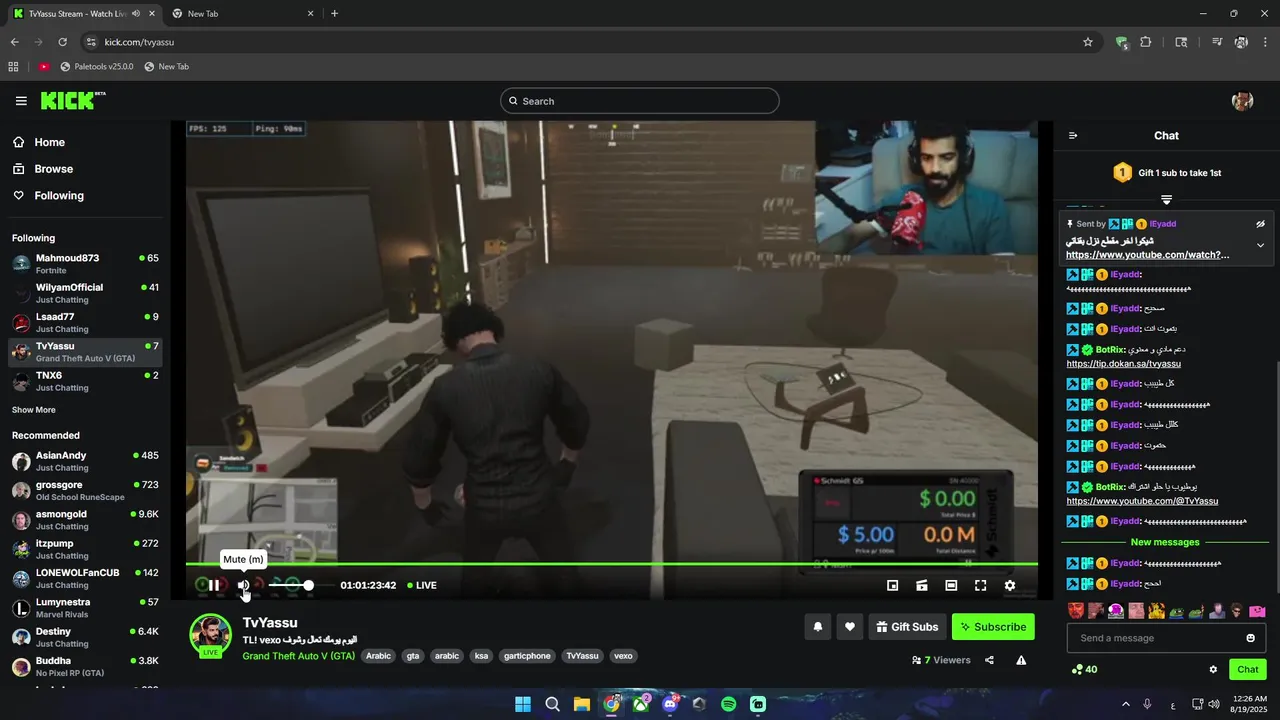Image resolution: width=1280 pixels, height=720 pixels.
Task: Open video player settings gear
Action: pos(1010,585)
